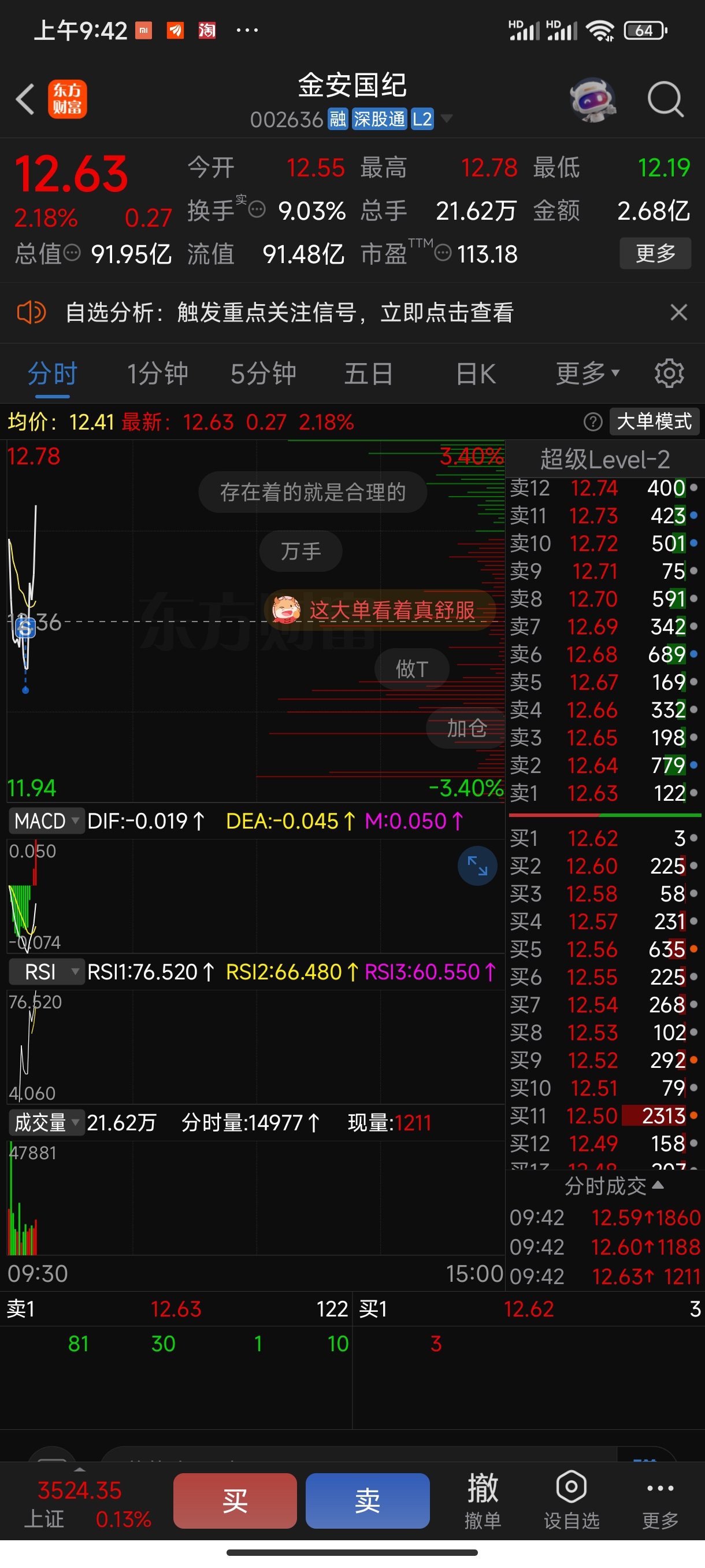Tap the Xiaomi notification icon in status bar
Screen dimensions: 705x1568
click(143, 30)
